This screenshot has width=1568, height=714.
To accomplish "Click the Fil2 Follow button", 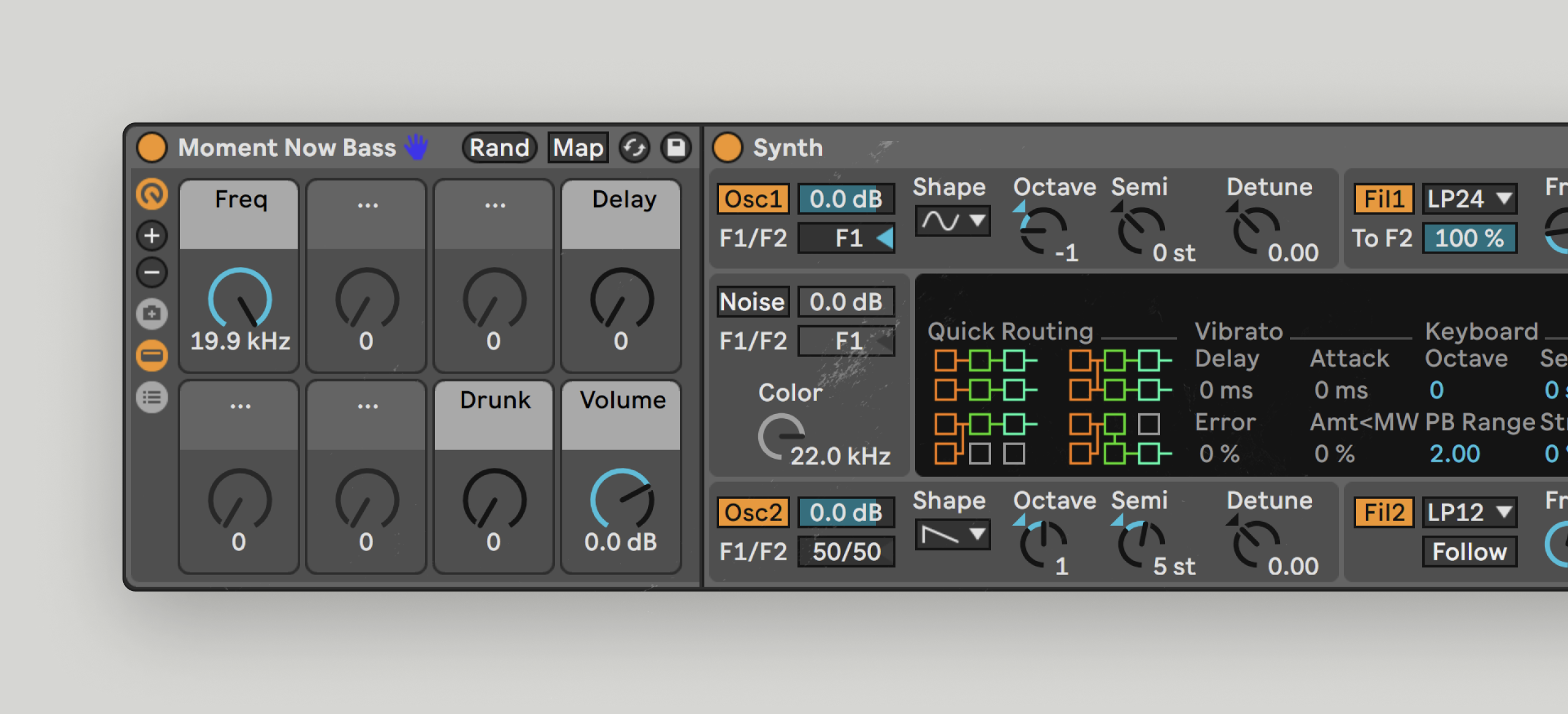I will [1469, 552].
